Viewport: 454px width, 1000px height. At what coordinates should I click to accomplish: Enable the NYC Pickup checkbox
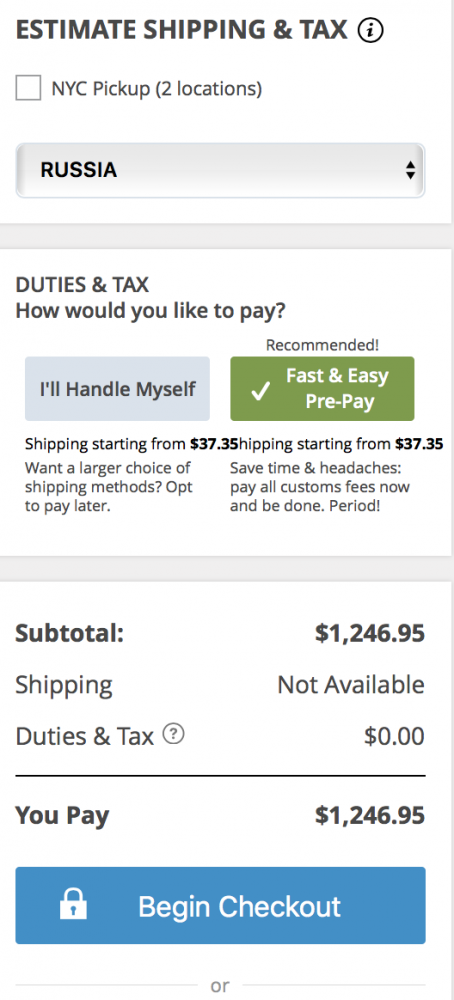click(x=28, y=88)
